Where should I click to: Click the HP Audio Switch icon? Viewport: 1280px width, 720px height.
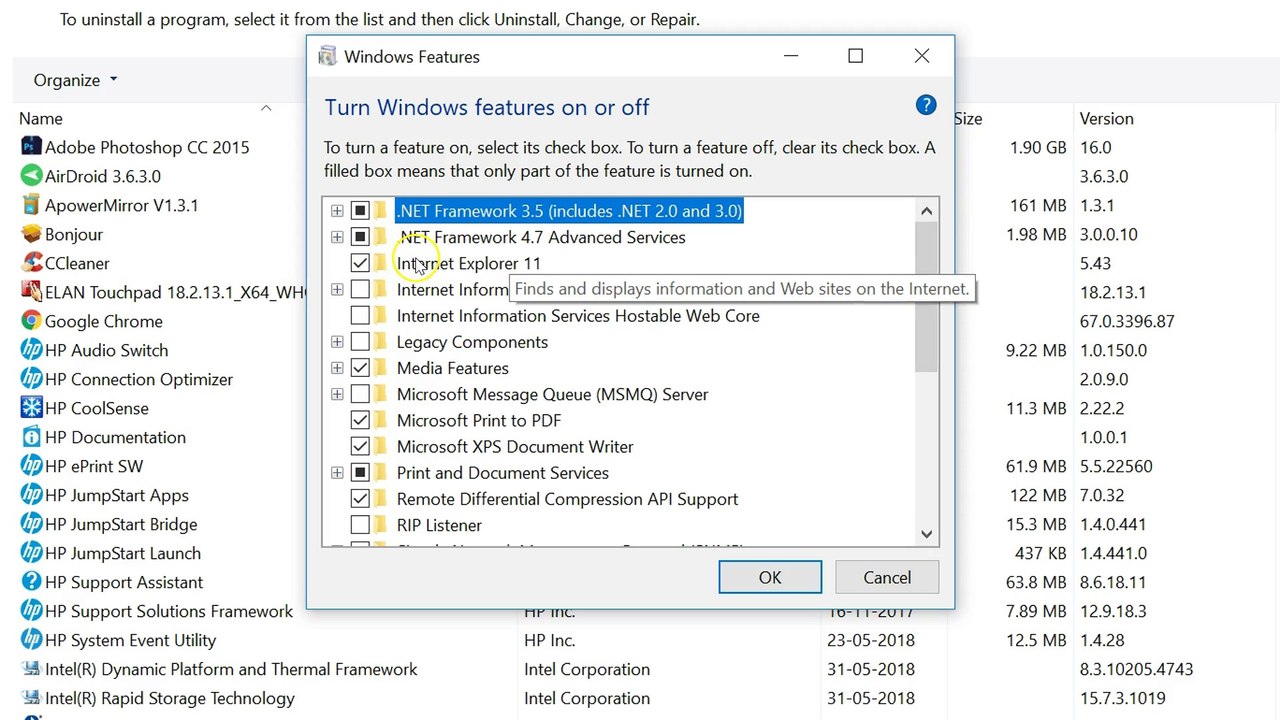pyautogui.click(x=31, y=350)
